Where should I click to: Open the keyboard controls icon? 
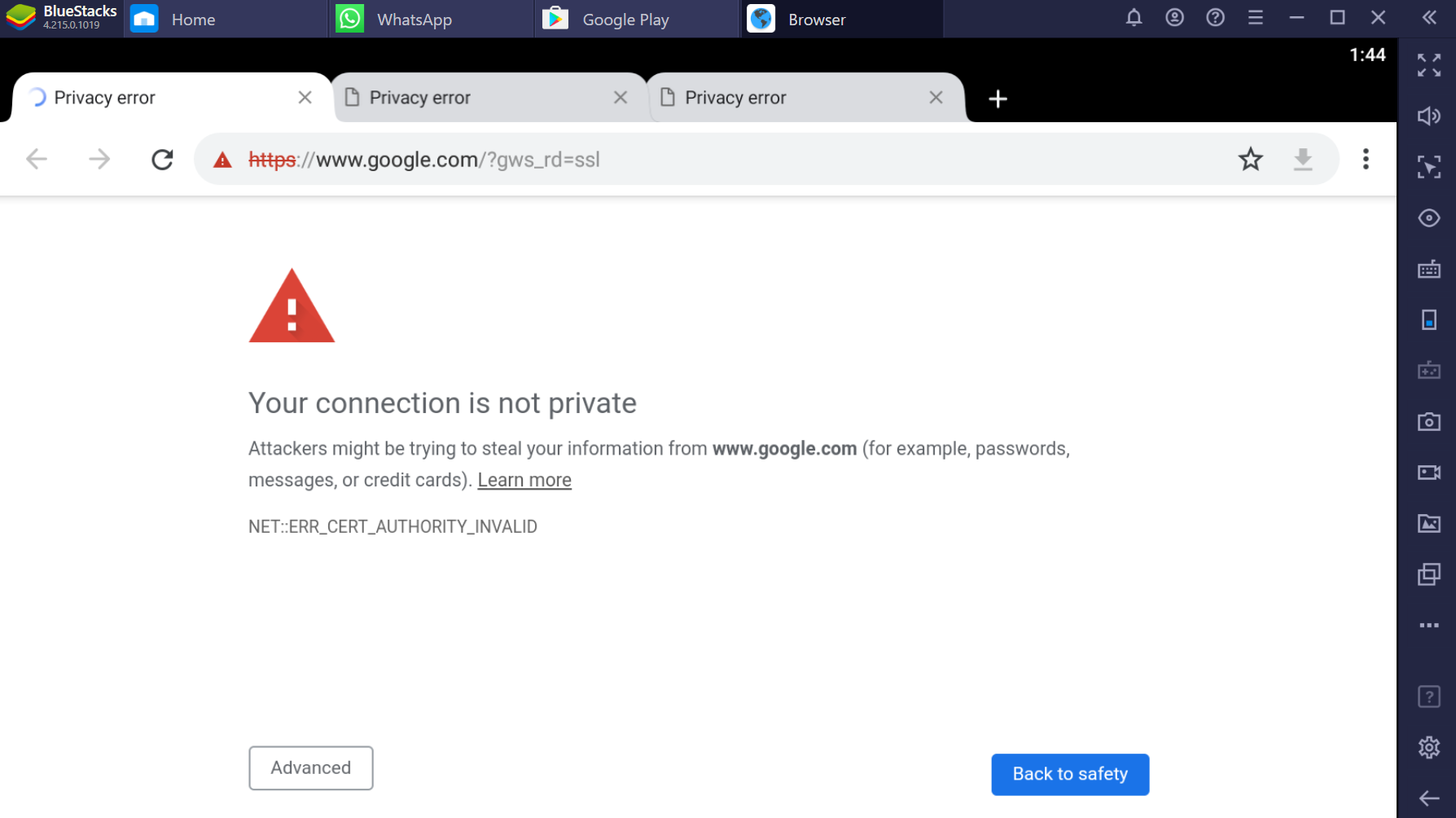point(1428,269)
